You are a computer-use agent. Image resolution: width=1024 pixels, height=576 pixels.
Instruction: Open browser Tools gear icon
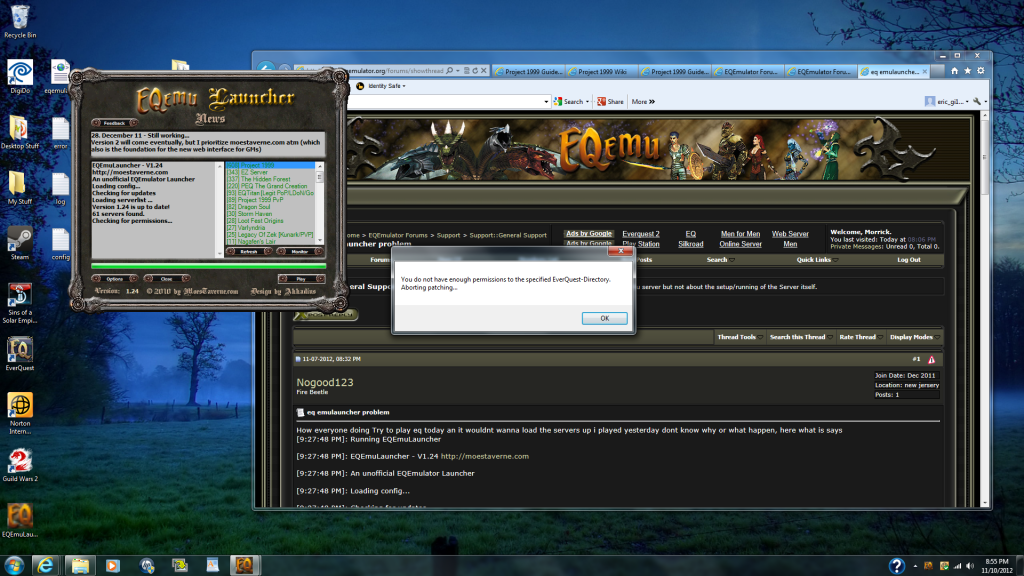(x=980, y=71)
